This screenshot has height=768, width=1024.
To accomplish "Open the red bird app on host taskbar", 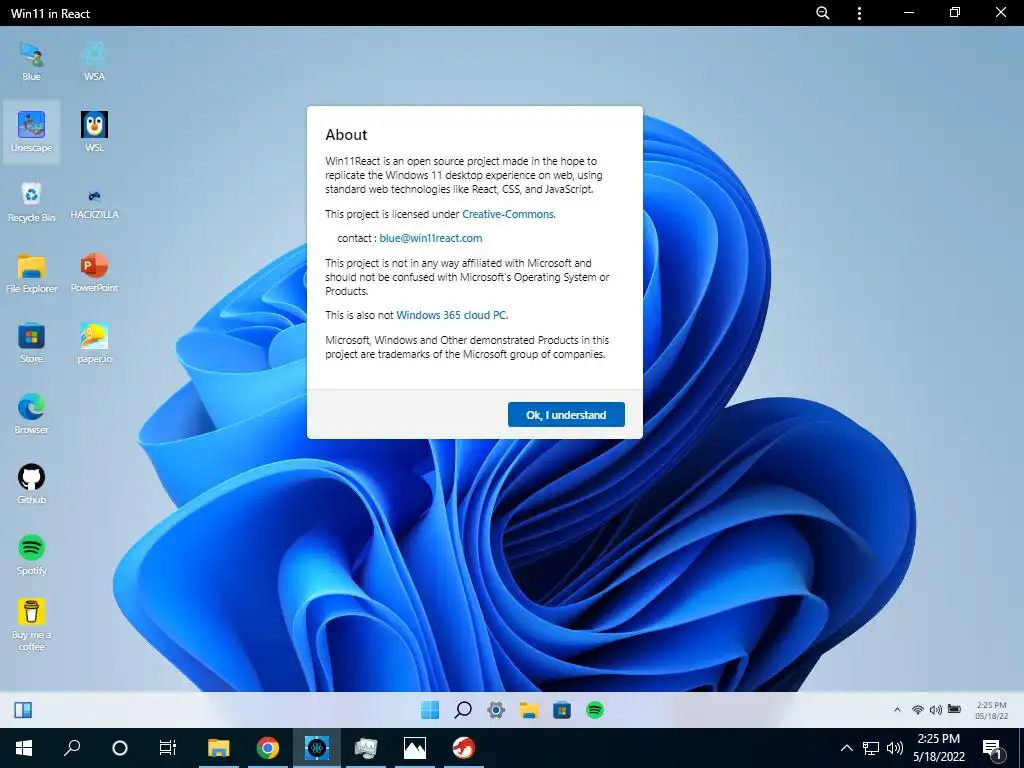I will click(464, 748).
